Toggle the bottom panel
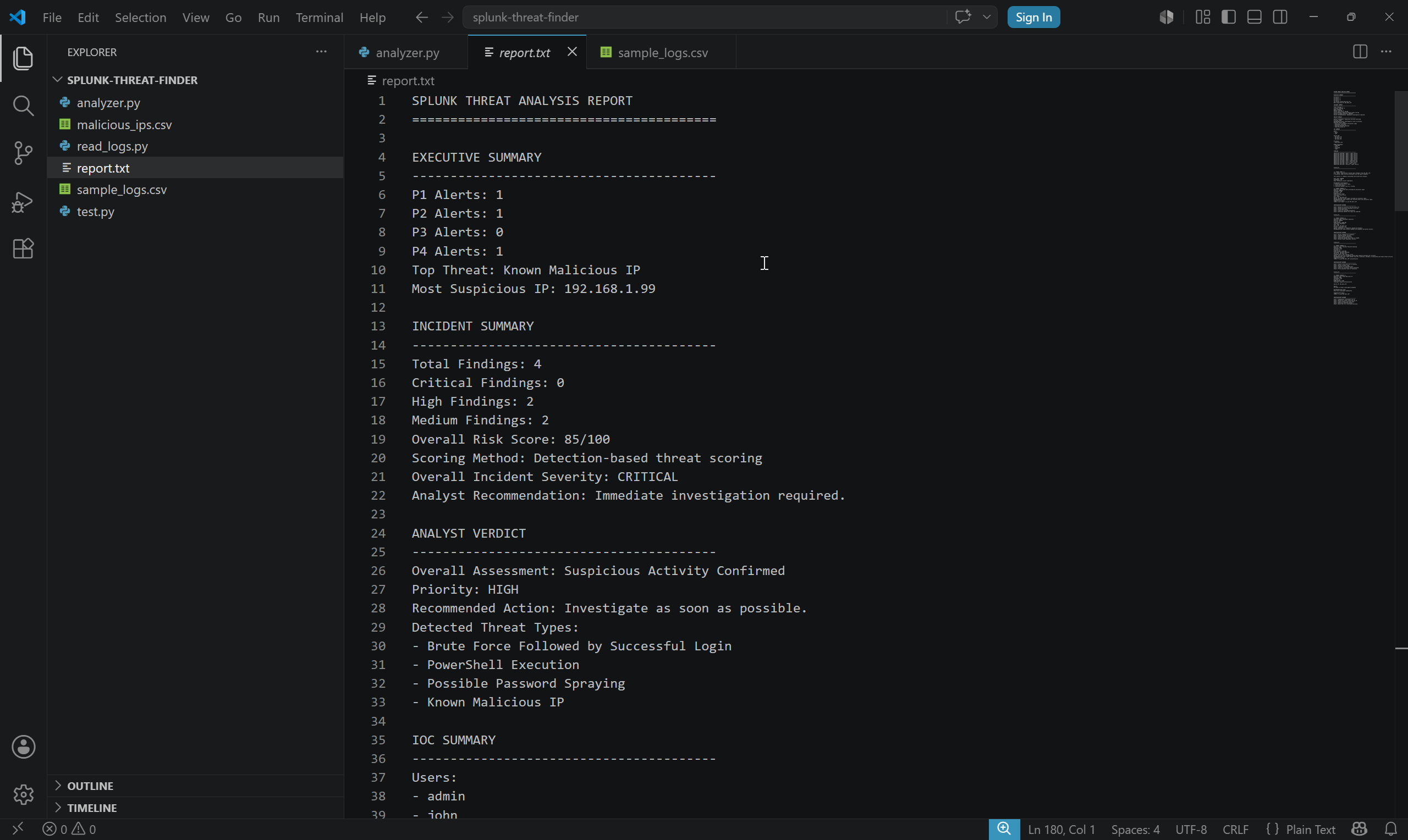Viewport: 1408px width, 840px height. (x=1254, y=17)
